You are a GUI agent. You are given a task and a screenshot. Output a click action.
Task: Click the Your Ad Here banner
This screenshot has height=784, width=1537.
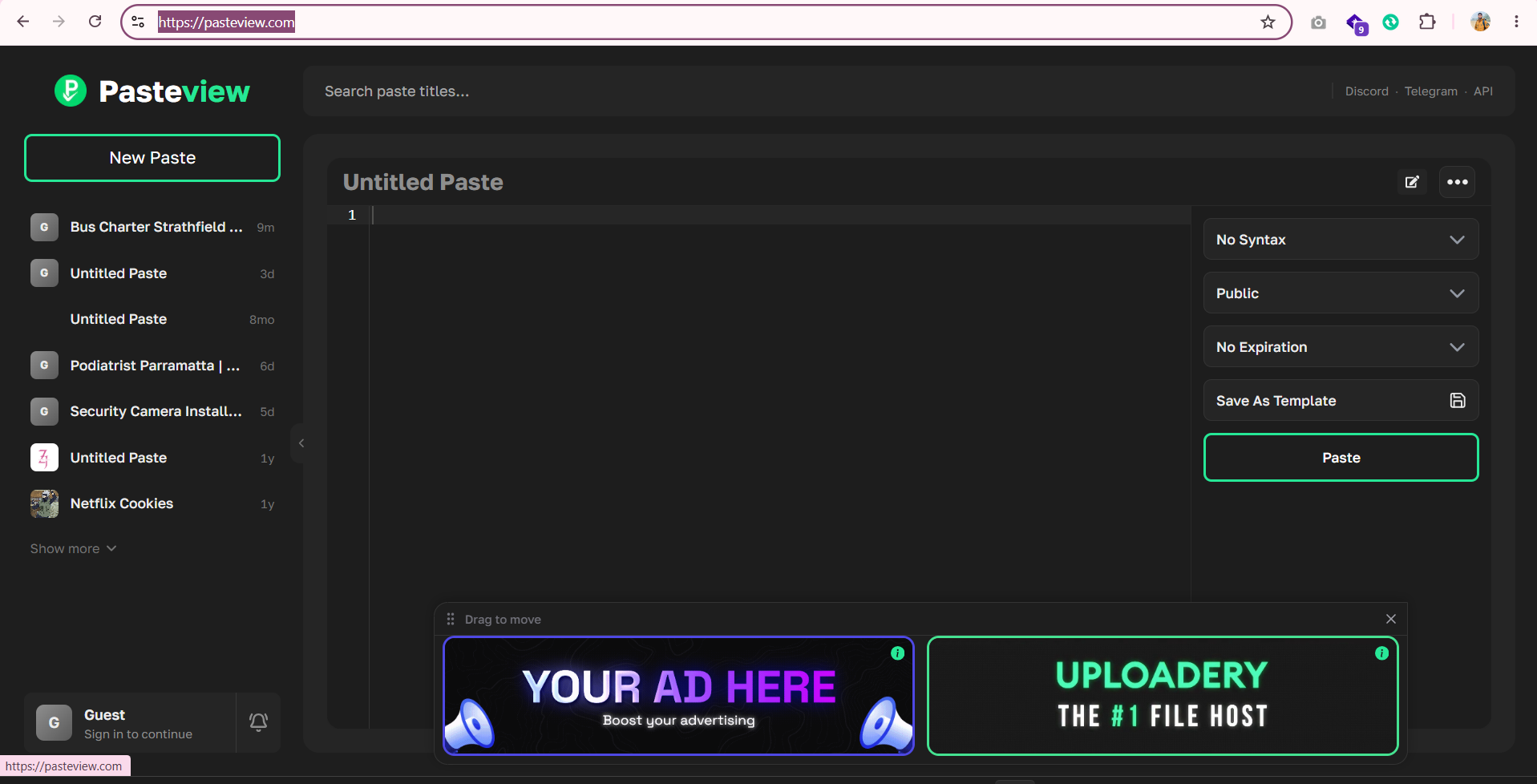678,696
